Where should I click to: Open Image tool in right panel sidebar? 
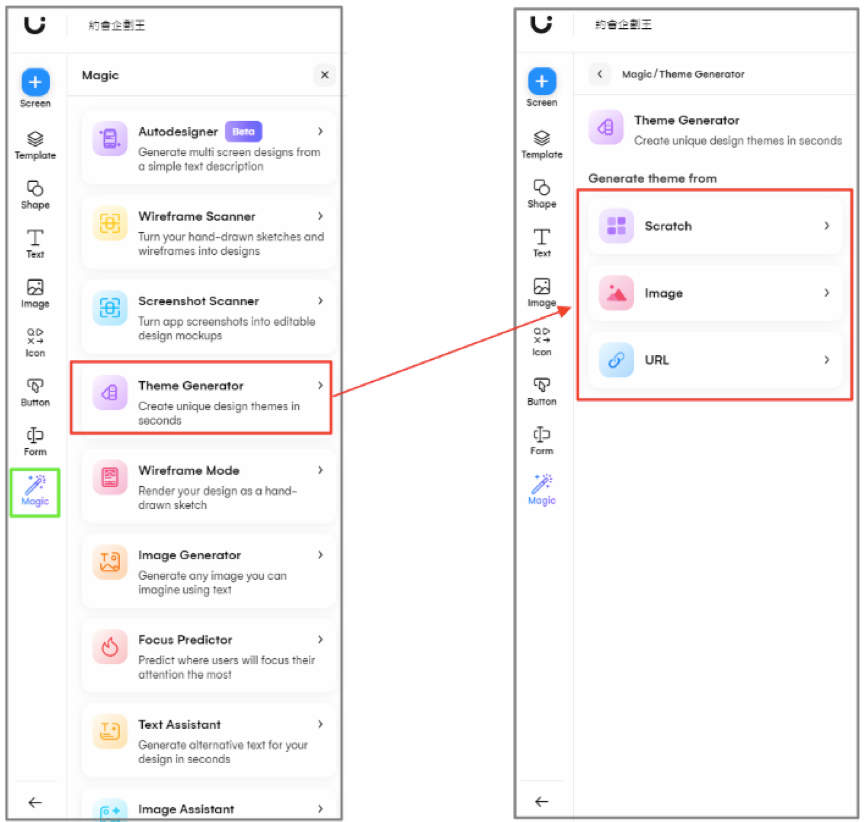pos(542,293)
